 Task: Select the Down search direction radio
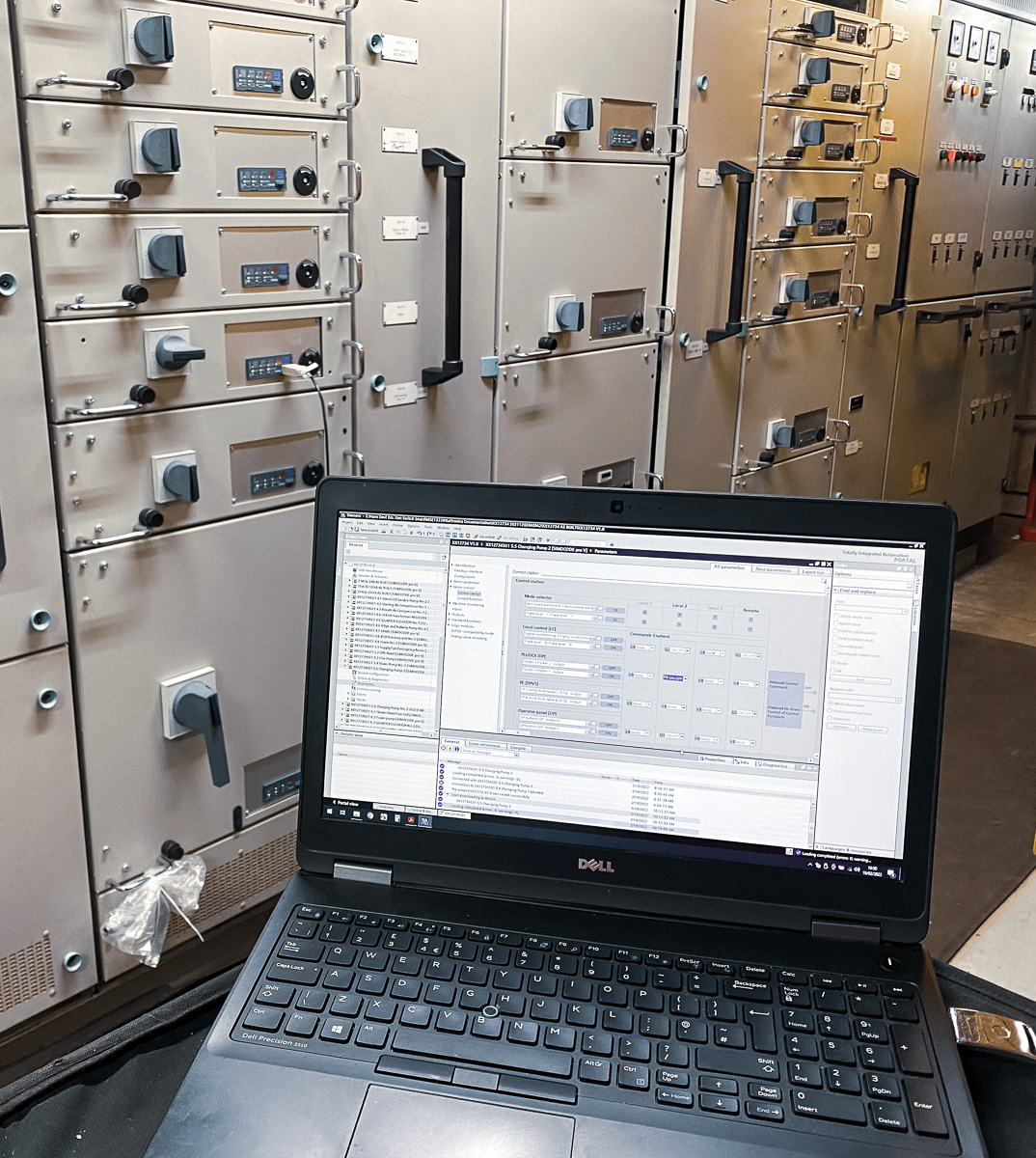(833, 662)
